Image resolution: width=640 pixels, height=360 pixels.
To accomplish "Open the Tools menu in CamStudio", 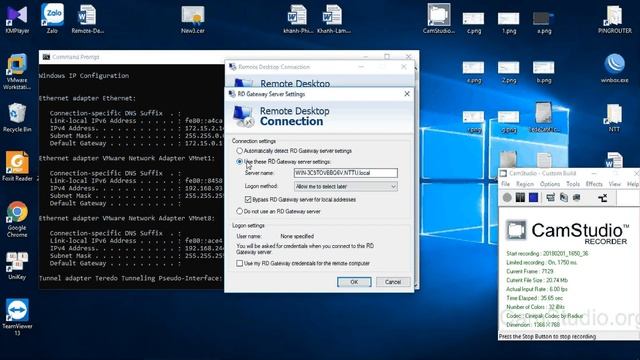I will tap(573, 184).
